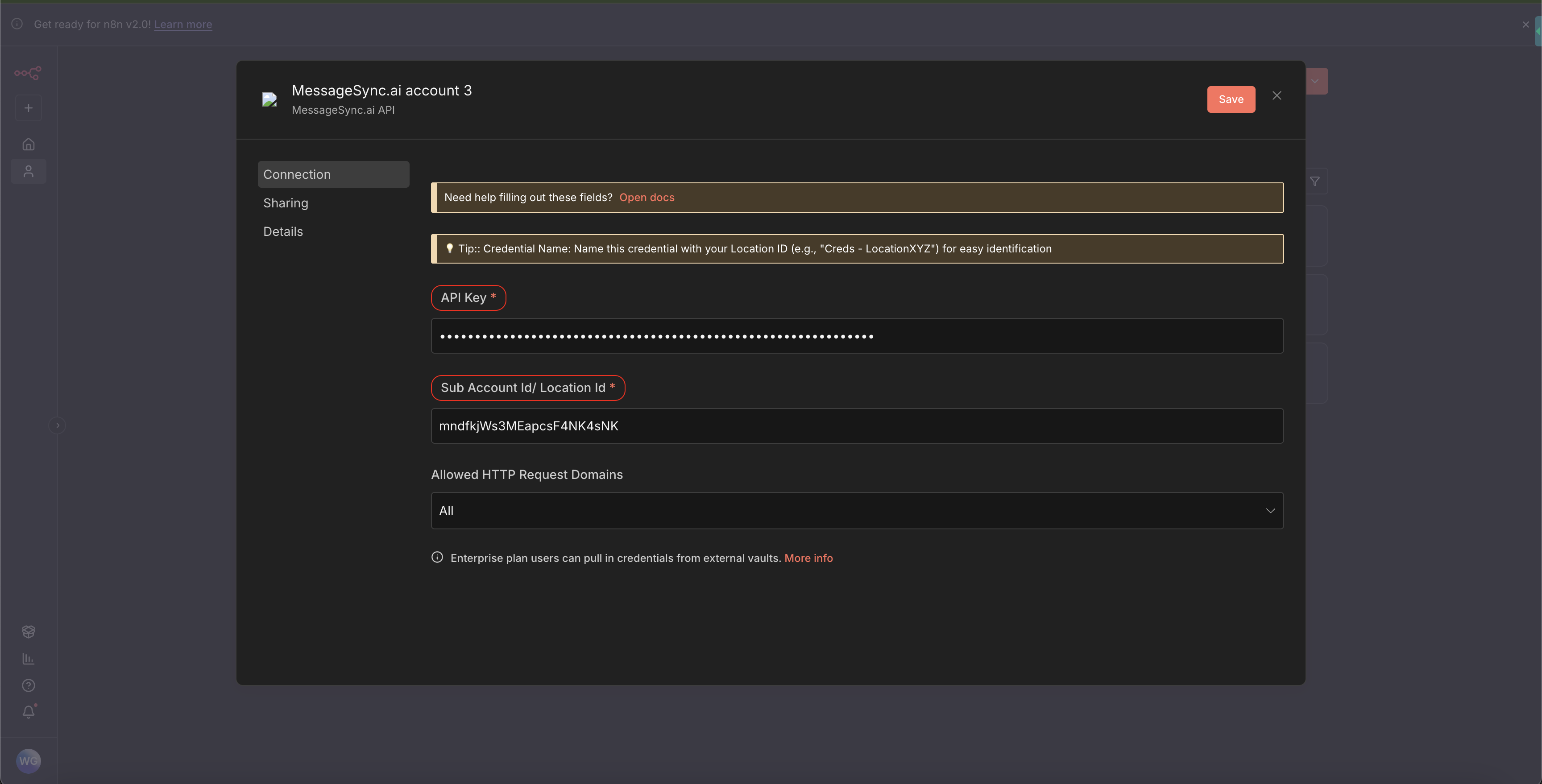Image resolution: width=1542 pixels, height=784 pixels.
Task: Switch to the Sharing tab
Action: pyautogui.click(x=286, y=203)
